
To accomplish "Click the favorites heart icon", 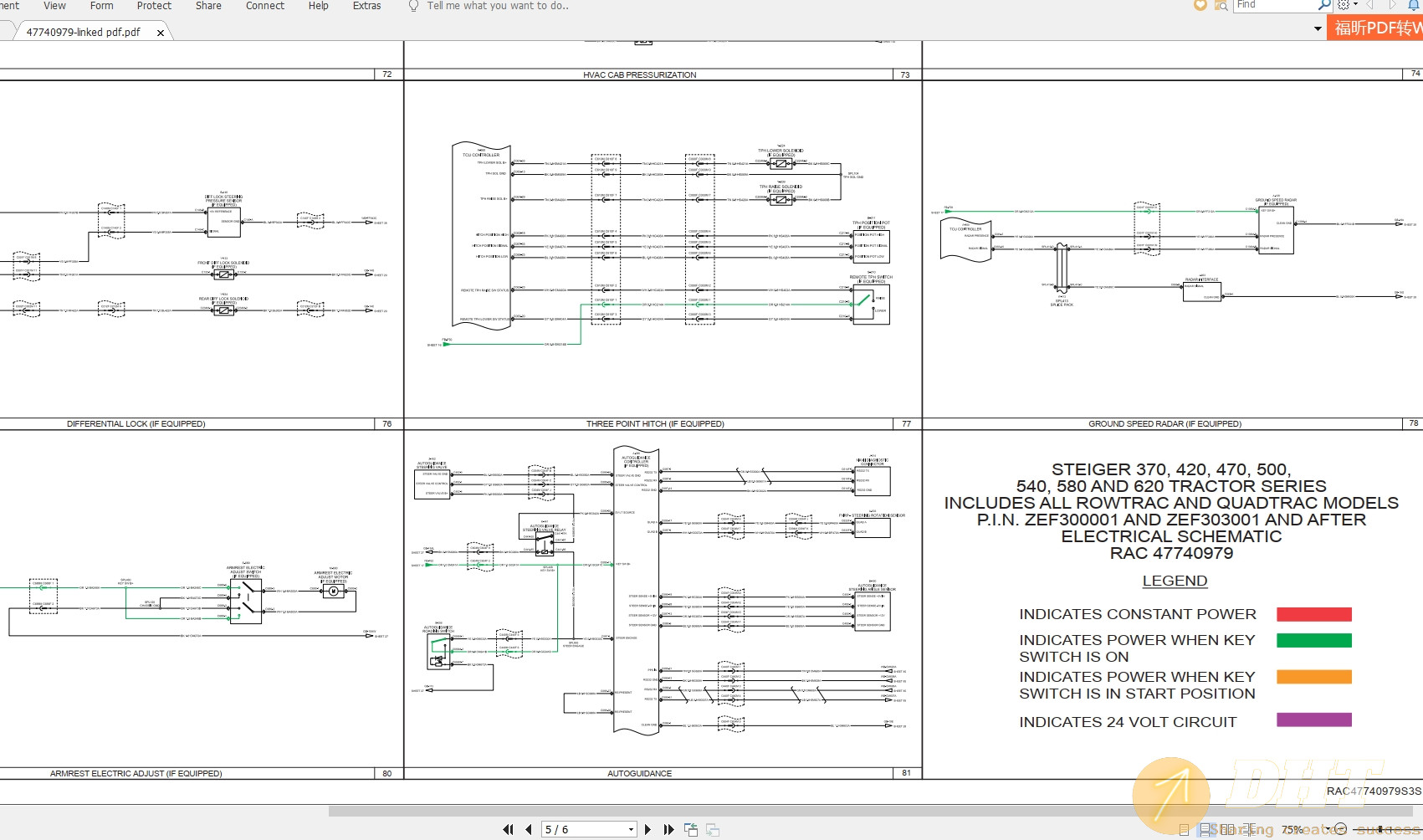I will (1200, 5).
